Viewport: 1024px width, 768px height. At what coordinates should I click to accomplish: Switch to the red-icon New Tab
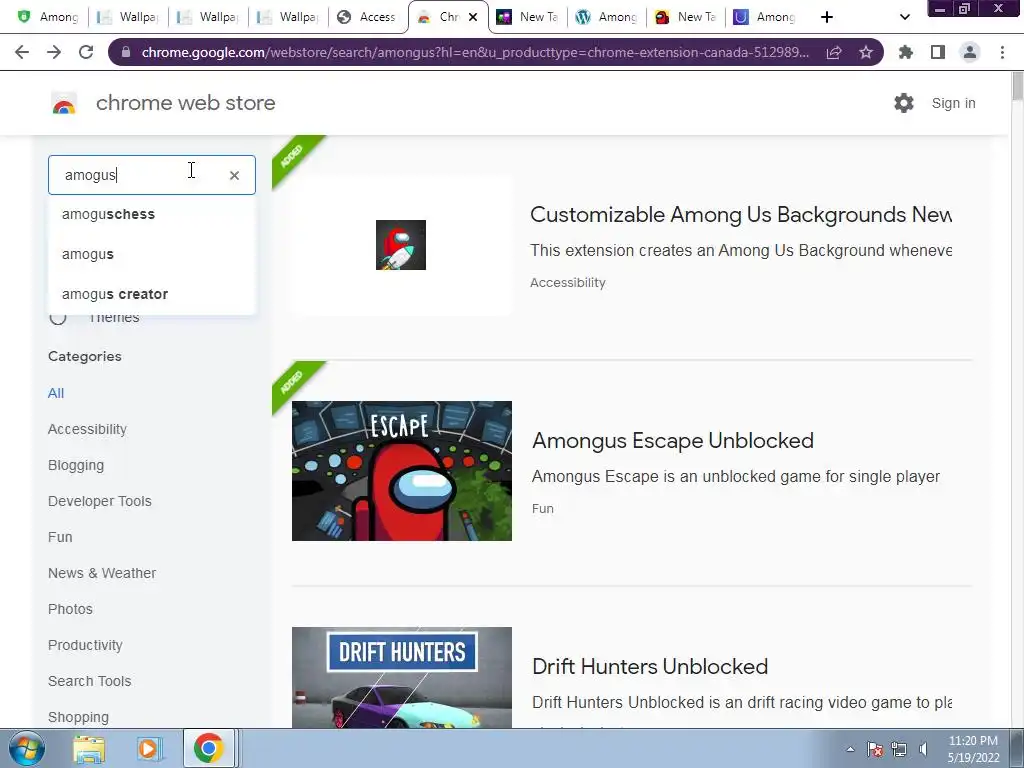[686, 17]
